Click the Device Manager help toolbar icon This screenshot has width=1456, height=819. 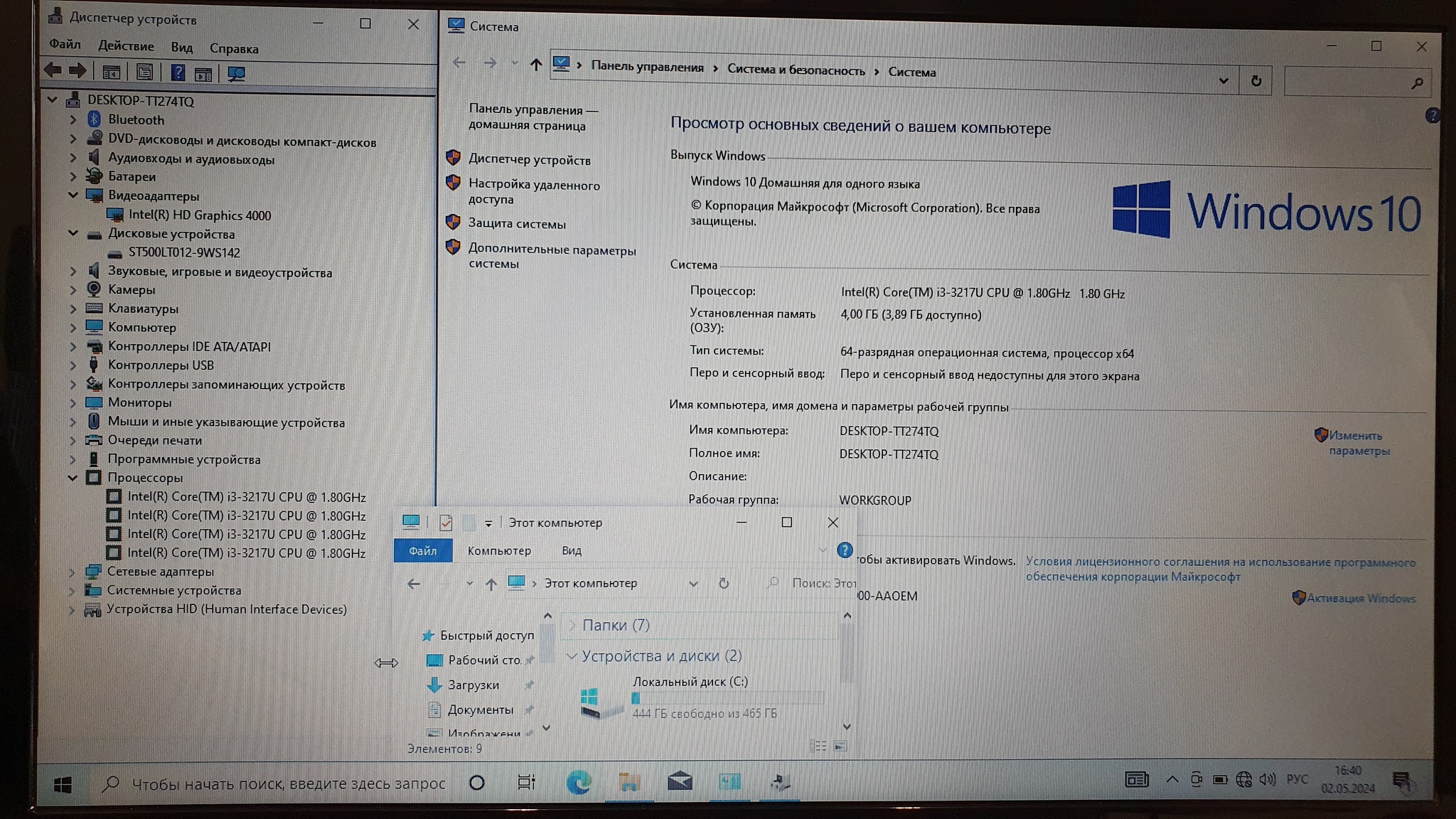click(x=178, y=73)
